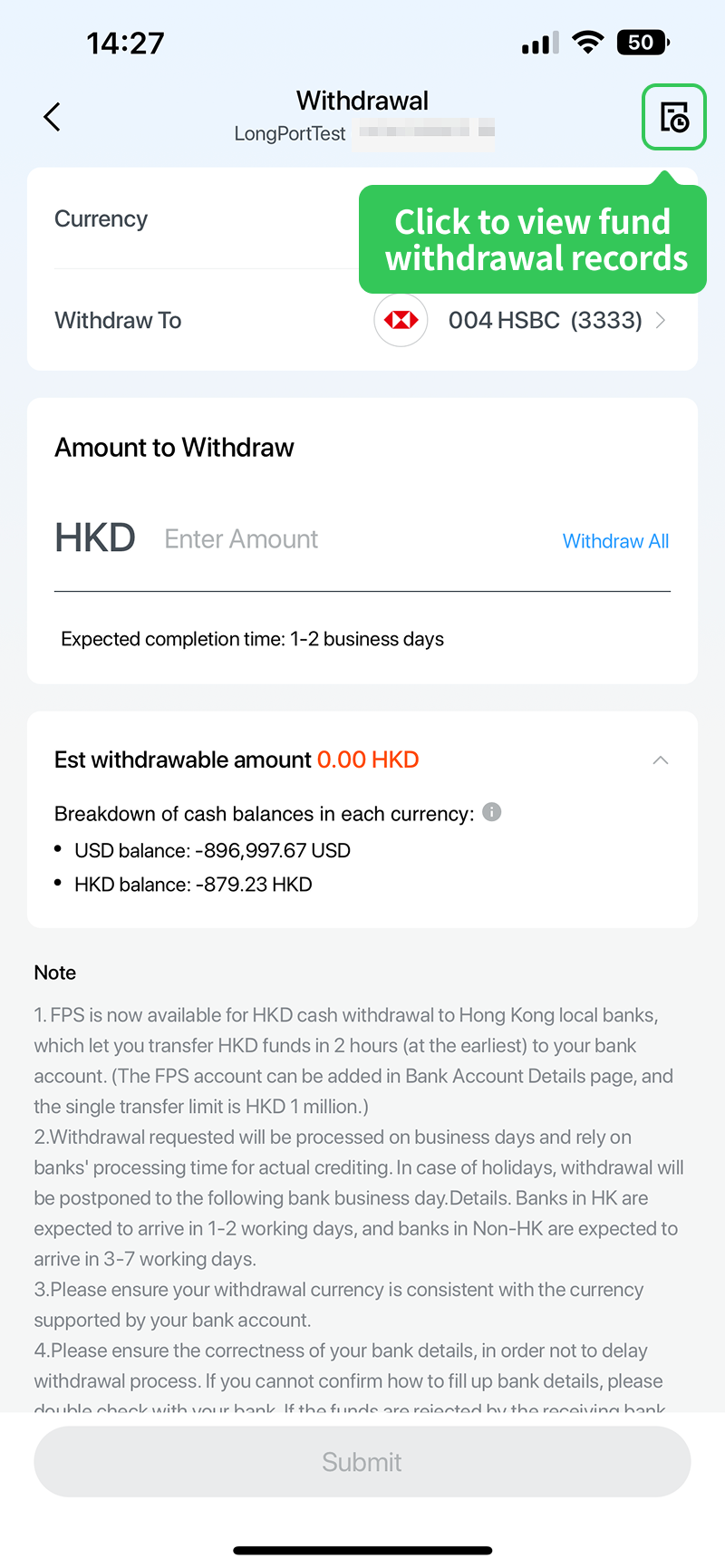Tap the orange 0.00 HKD withdrawable amount

(x=368, y=760)
